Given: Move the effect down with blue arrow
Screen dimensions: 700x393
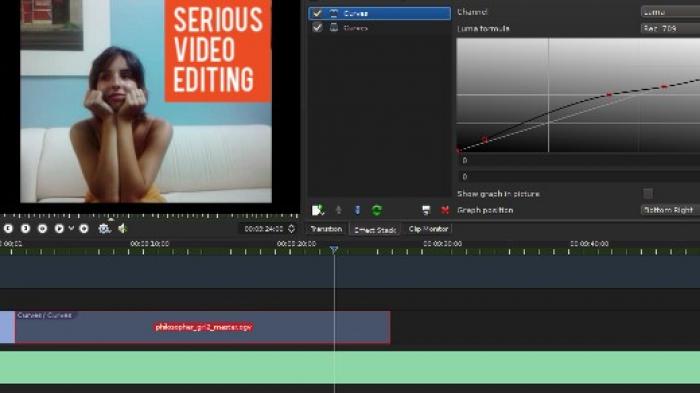Looking at the screenshot, I should (357, 210).
